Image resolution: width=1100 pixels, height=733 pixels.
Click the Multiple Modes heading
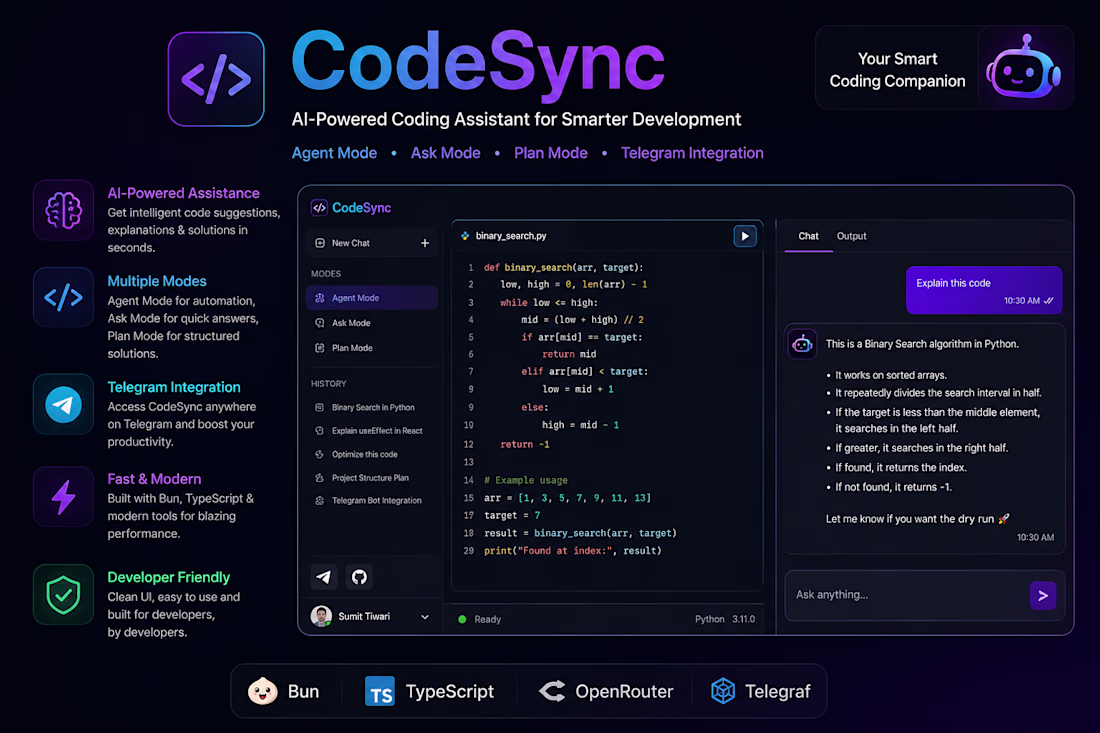(x=157, y=281)
